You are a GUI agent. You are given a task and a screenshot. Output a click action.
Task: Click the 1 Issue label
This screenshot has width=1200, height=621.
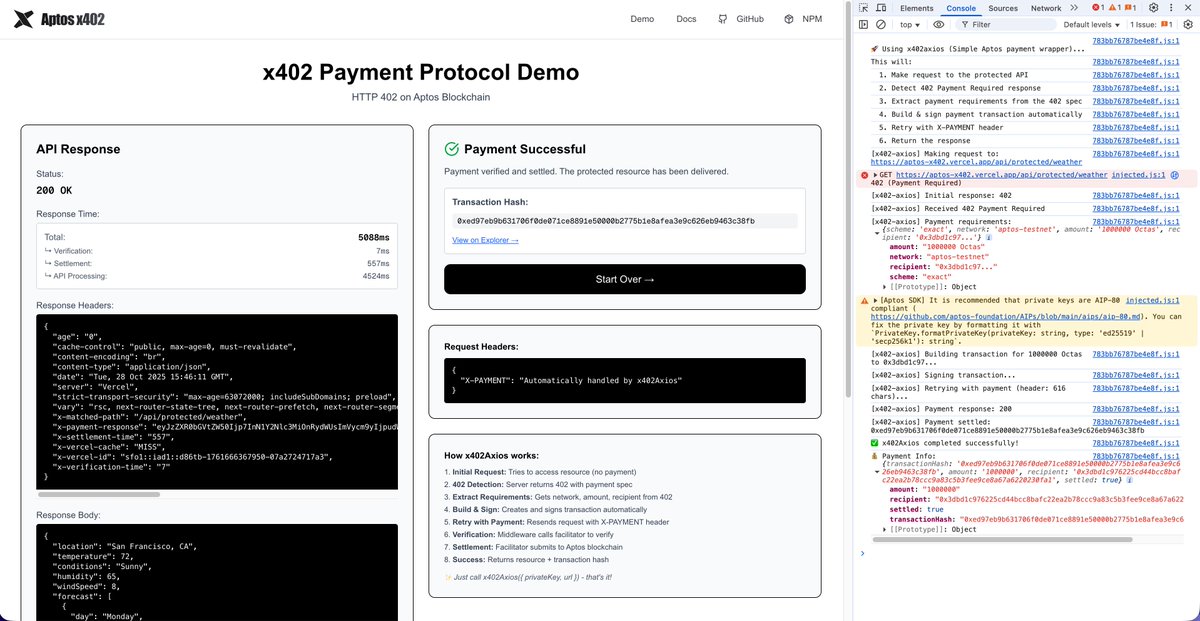pos(1143,24)
